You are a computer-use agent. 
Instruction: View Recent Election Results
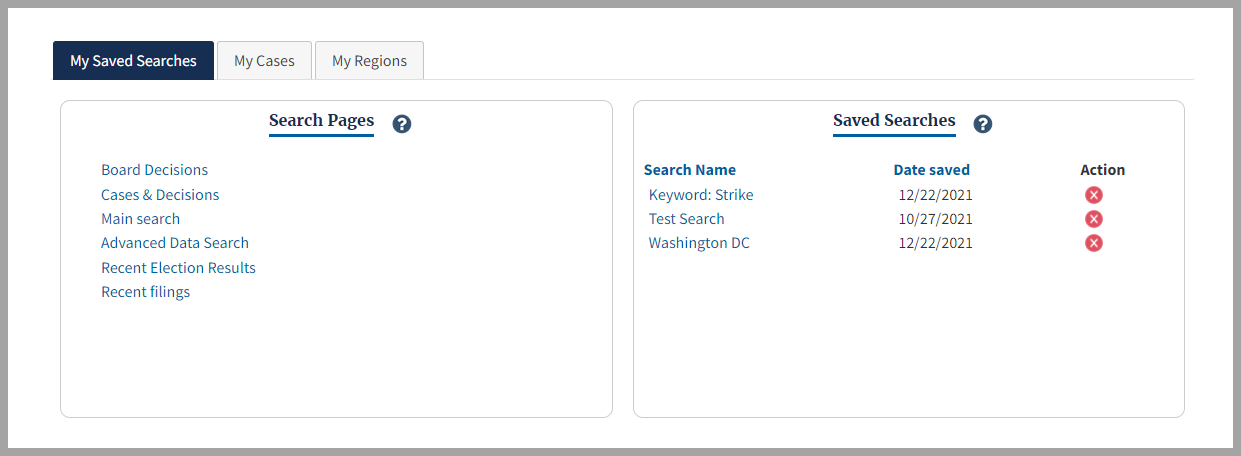178,268
